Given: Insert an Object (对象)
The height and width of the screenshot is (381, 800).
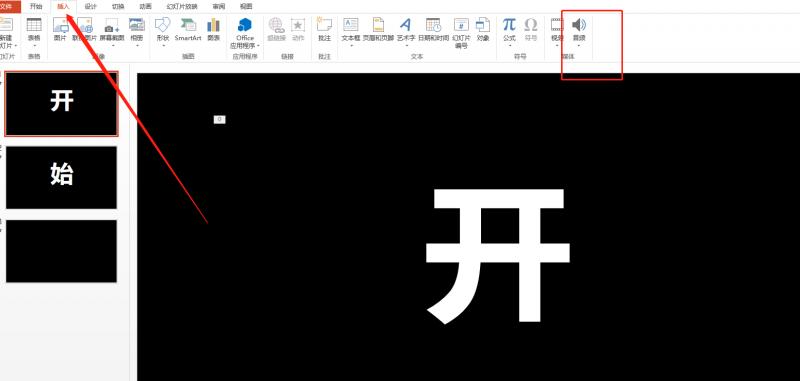Looking at the screenshot, I should [483, 29].
